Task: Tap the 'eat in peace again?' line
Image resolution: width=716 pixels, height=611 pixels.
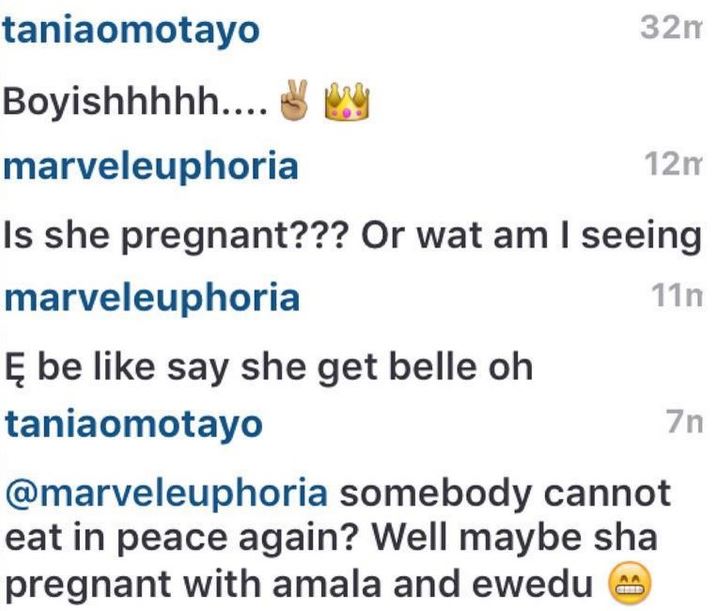Action: coord(181,539)
